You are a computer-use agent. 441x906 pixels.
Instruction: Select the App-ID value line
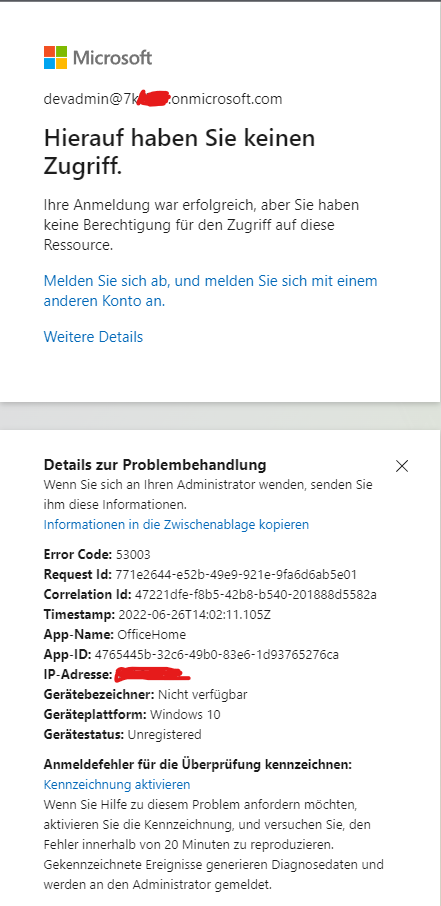click(191, 655)
